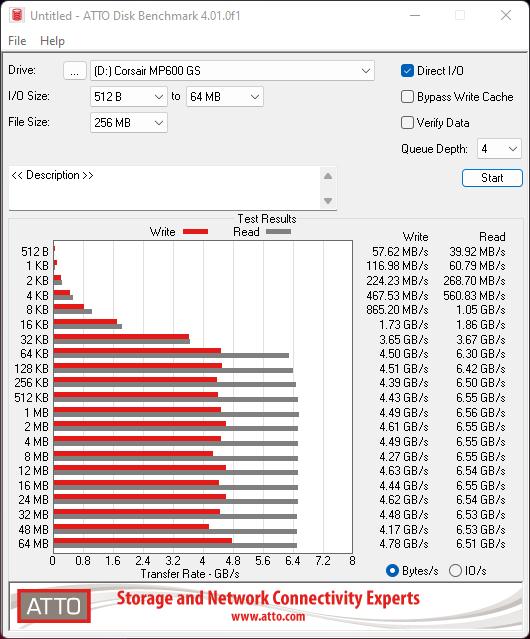The height and width of the screenshot is (639, 530).
Task: Click the ATTO logo in the banner
Action: [x=54, y=606]
